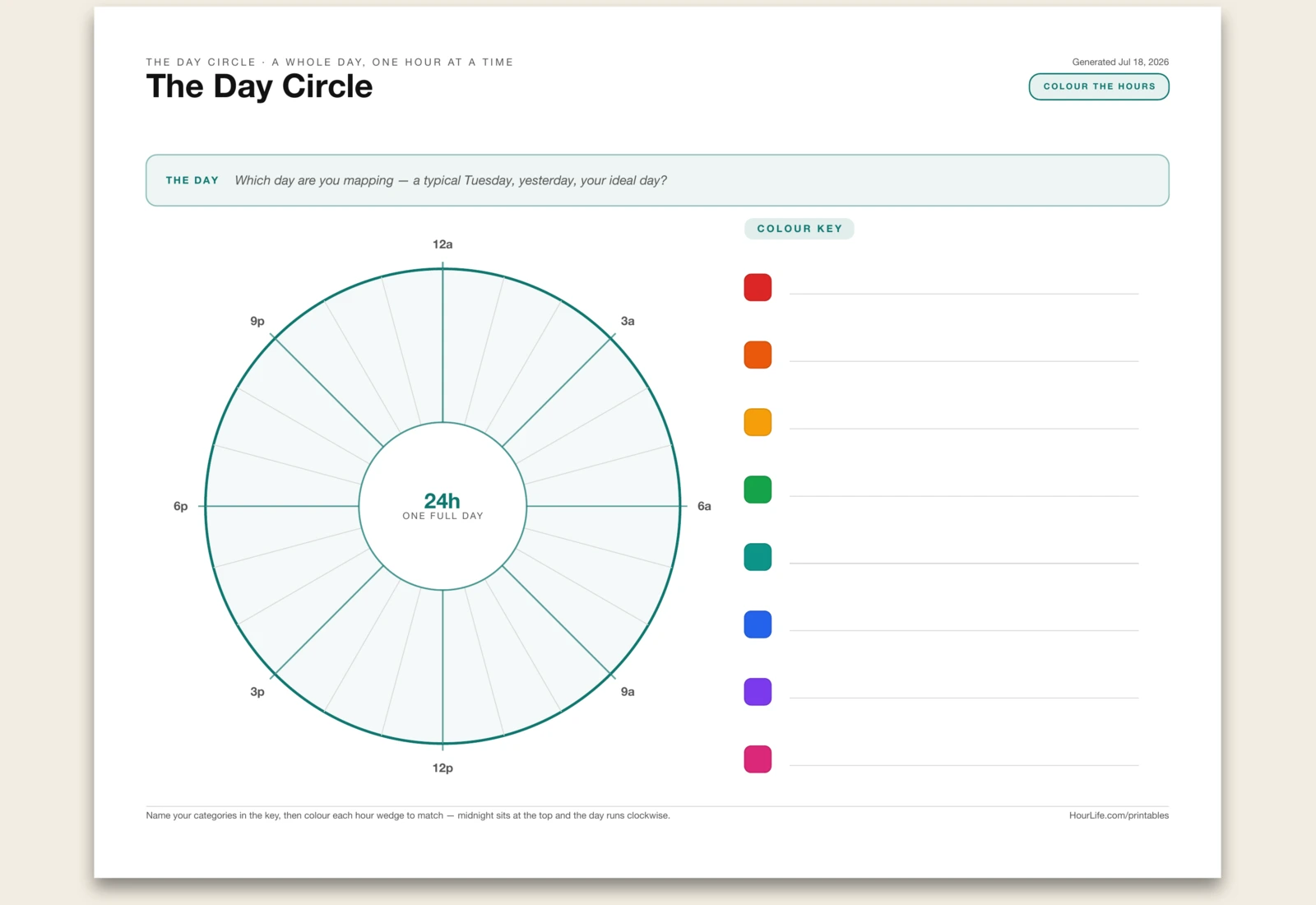This screenshot has width=1316, height=905.
Task: Click the Generated Jul 18, 2026 date
Action: point(1120,62)
